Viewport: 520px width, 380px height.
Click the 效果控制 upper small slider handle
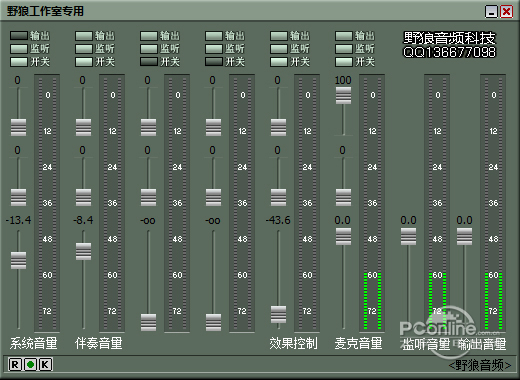278,127
